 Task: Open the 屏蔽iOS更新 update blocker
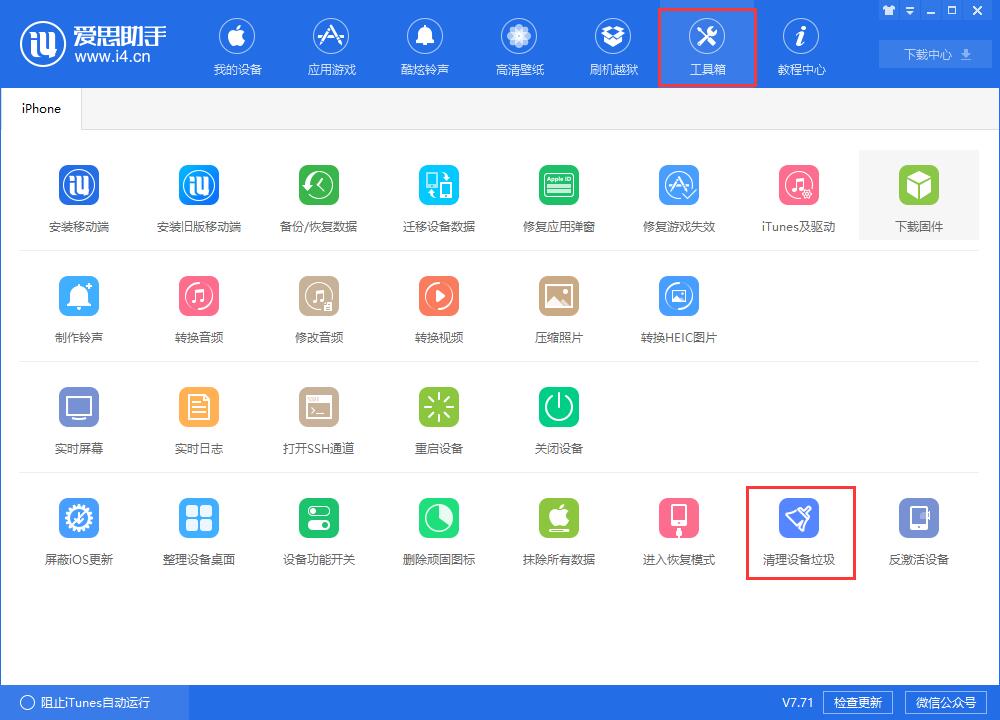78,529
